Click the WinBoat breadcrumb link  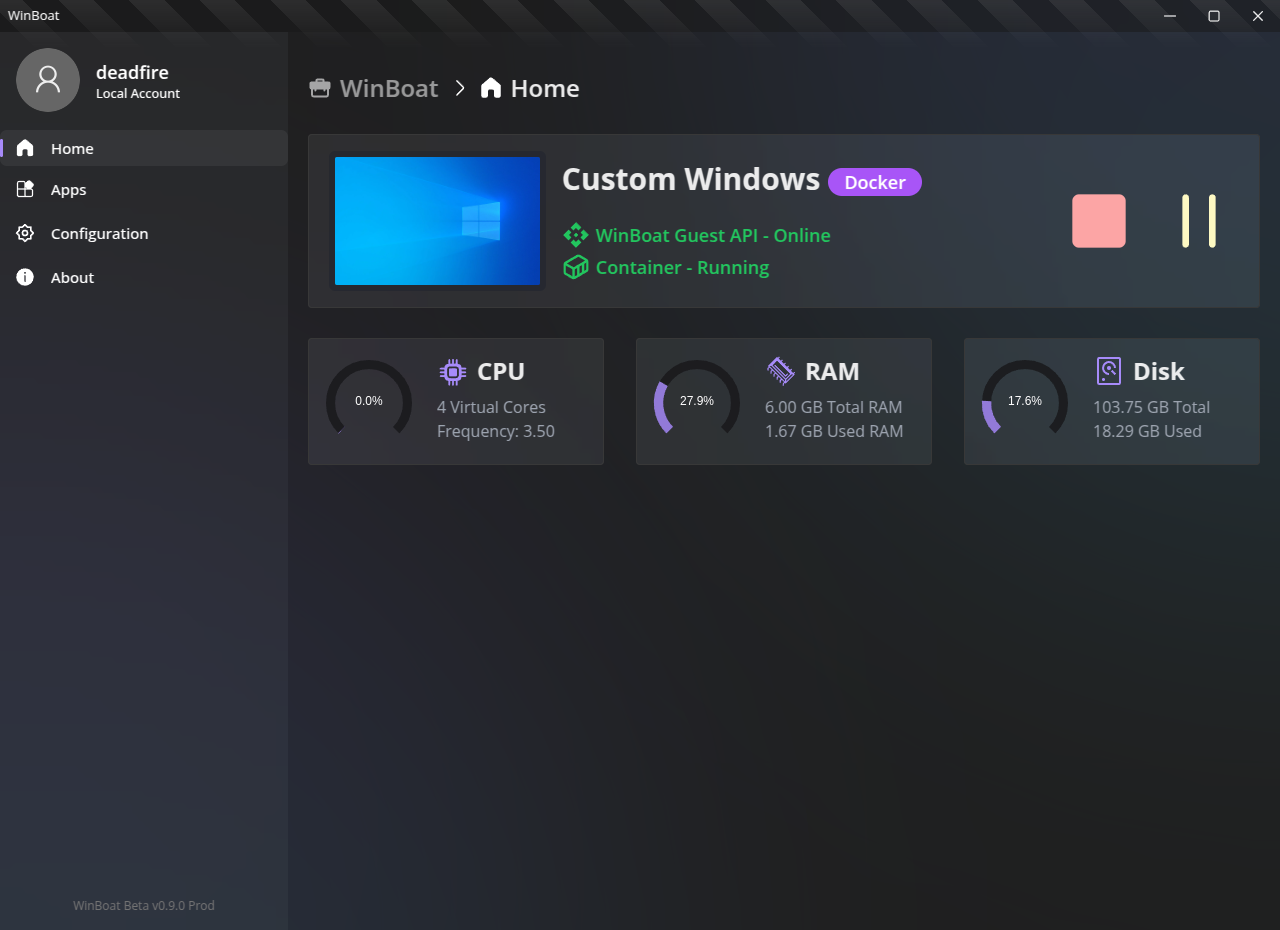tap(389, 88)
